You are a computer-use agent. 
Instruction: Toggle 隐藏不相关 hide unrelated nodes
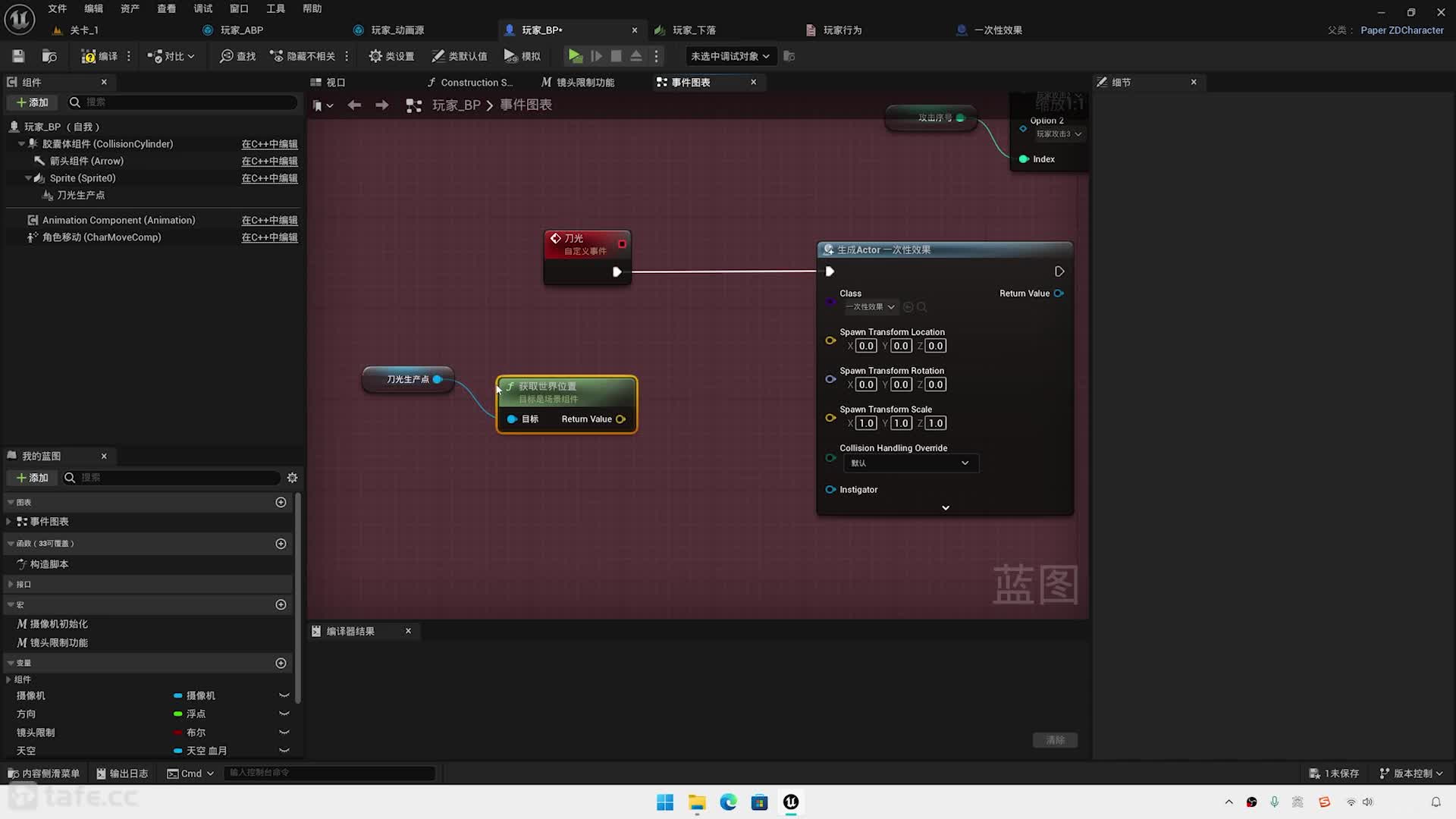pos(303,56)
